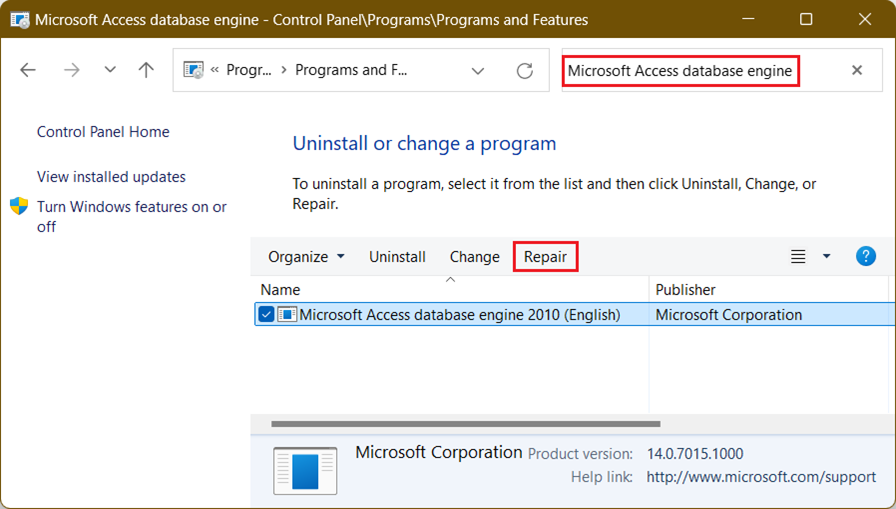
Task: Open the Organize dropdown menu
Action: point(306,257)
